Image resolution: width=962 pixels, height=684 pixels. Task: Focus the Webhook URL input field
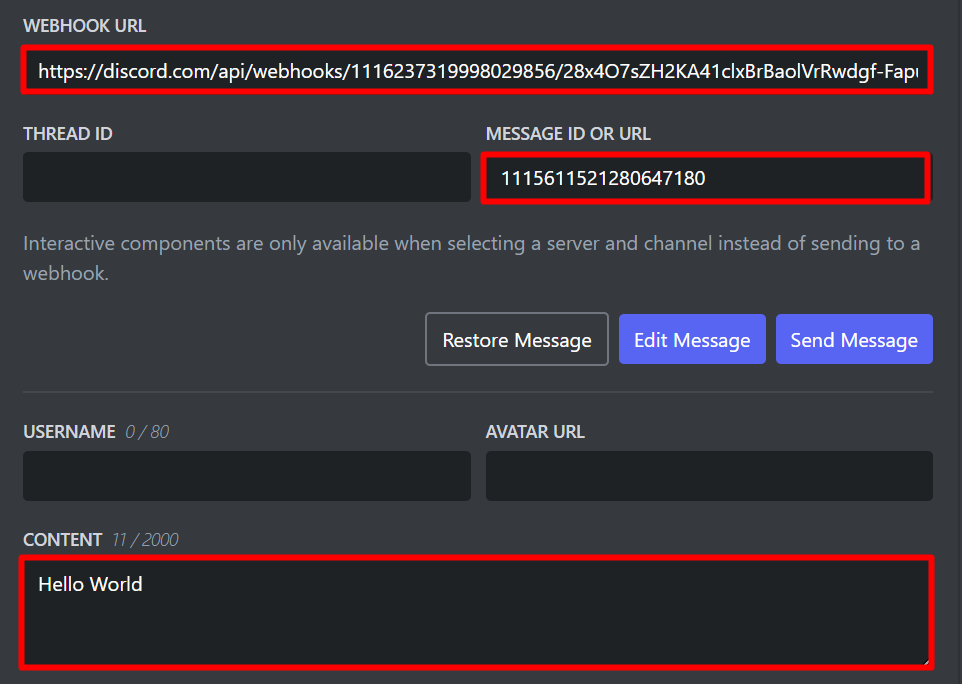tap(477, 70)
